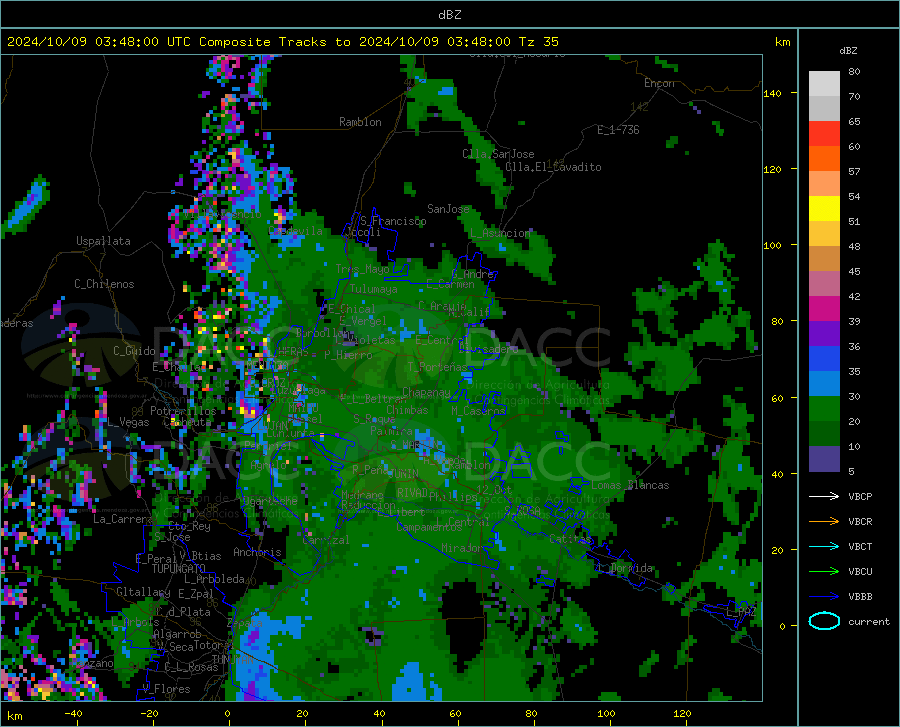Click the 'Potrerillos' place label

point(183,411)
